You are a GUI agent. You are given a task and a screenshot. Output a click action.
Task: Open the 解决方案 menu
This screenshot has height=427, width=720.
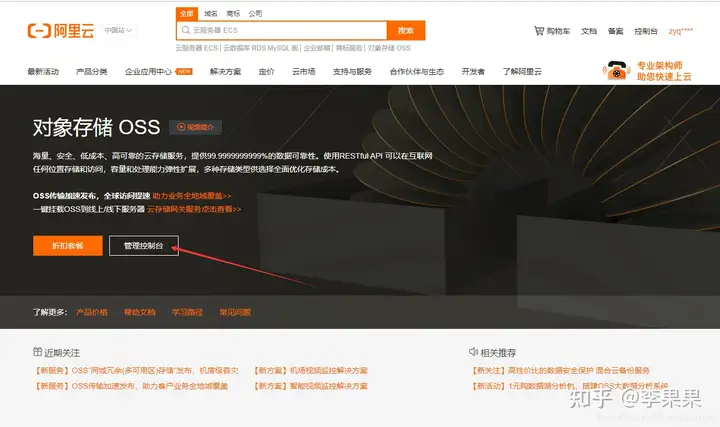click(x=225, y=72)
